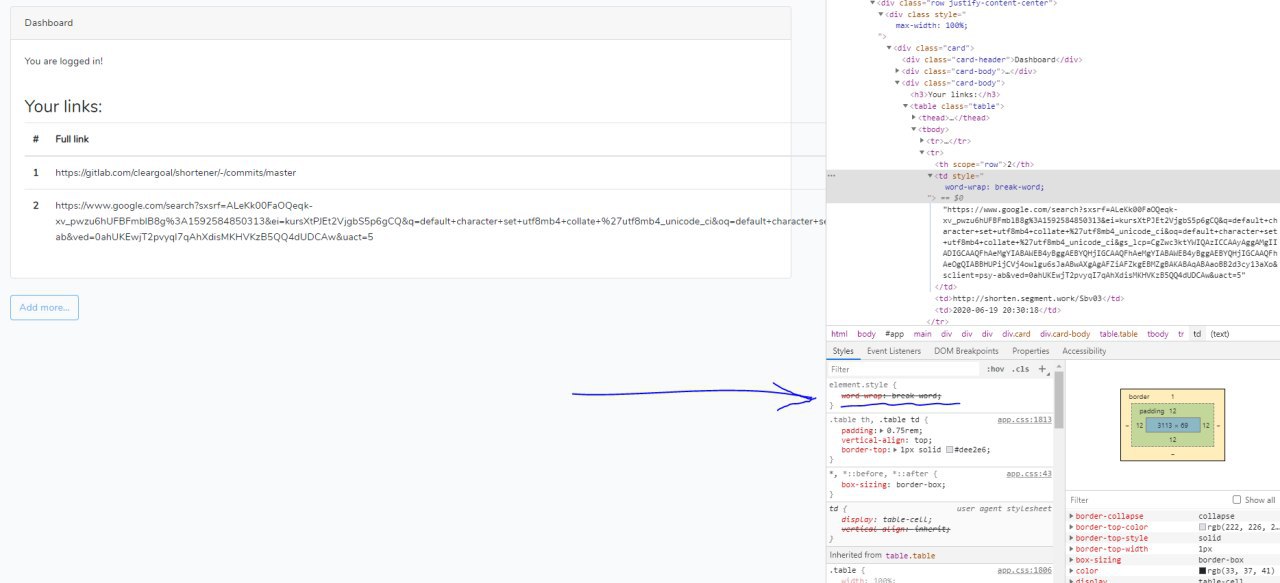The width and height of the screenshot is (1280, 583).
Task: Click the Add more... button
Action: [44, 307]
